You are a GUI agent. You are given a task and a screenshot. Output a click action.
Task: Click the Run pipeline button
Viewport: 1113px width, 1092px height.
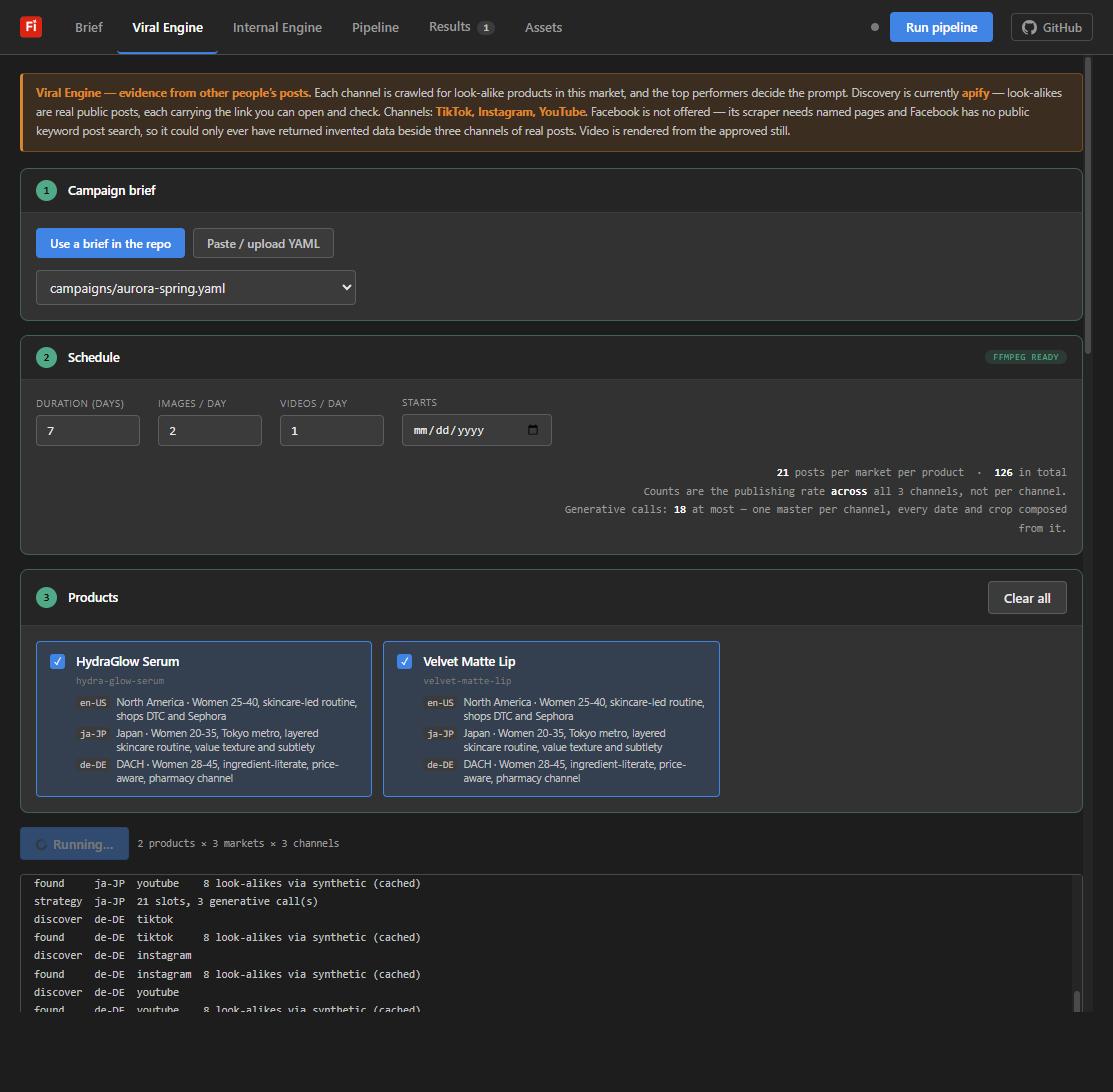(x=941, y=27)
